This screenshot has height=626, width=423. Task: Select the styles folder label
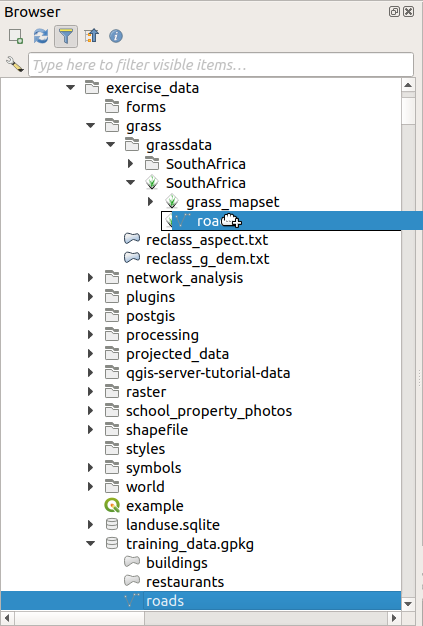pos(145,449)
